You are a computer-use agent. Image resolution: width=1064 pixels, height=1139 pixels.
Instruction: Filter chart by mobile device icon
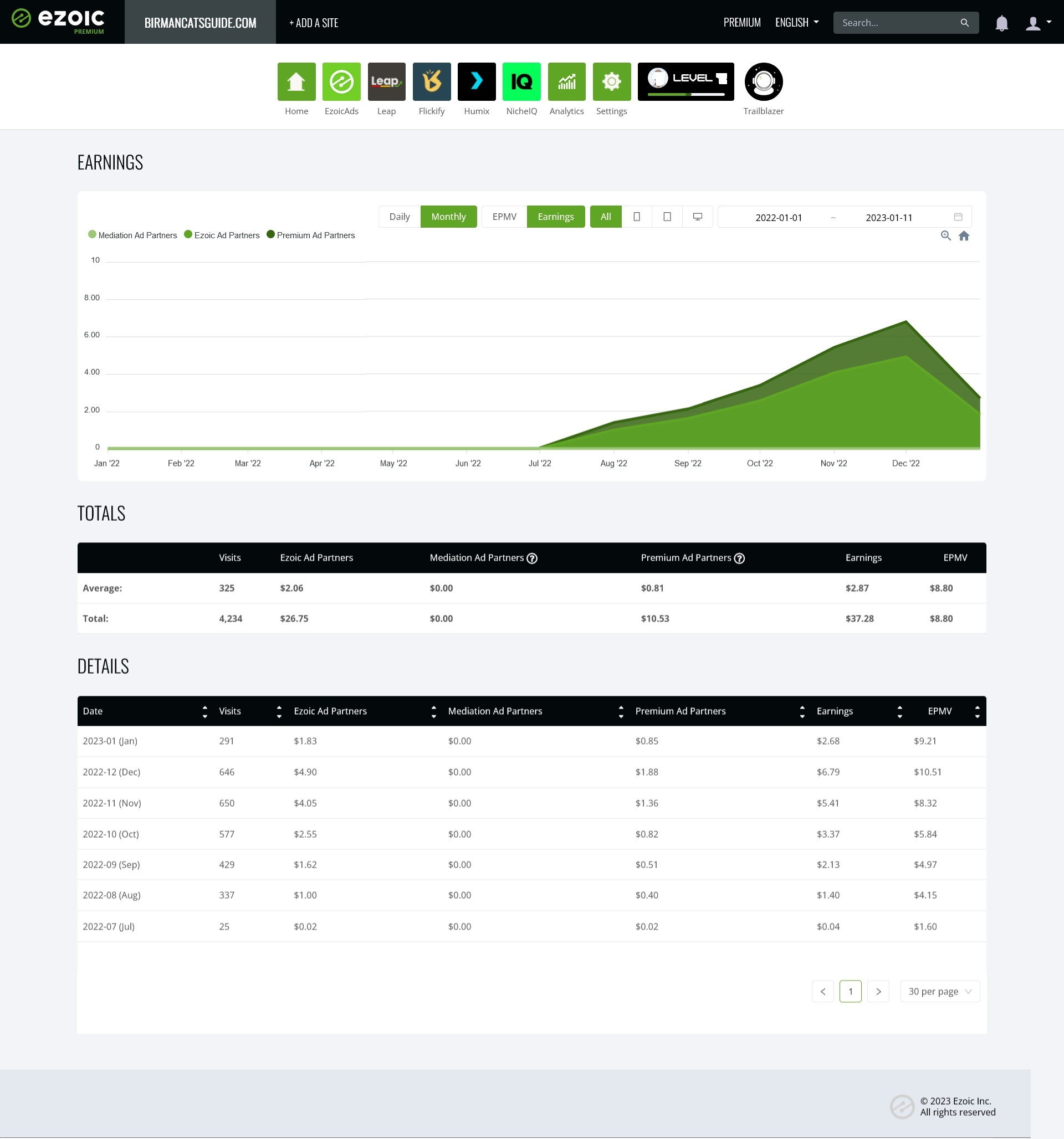636,217
